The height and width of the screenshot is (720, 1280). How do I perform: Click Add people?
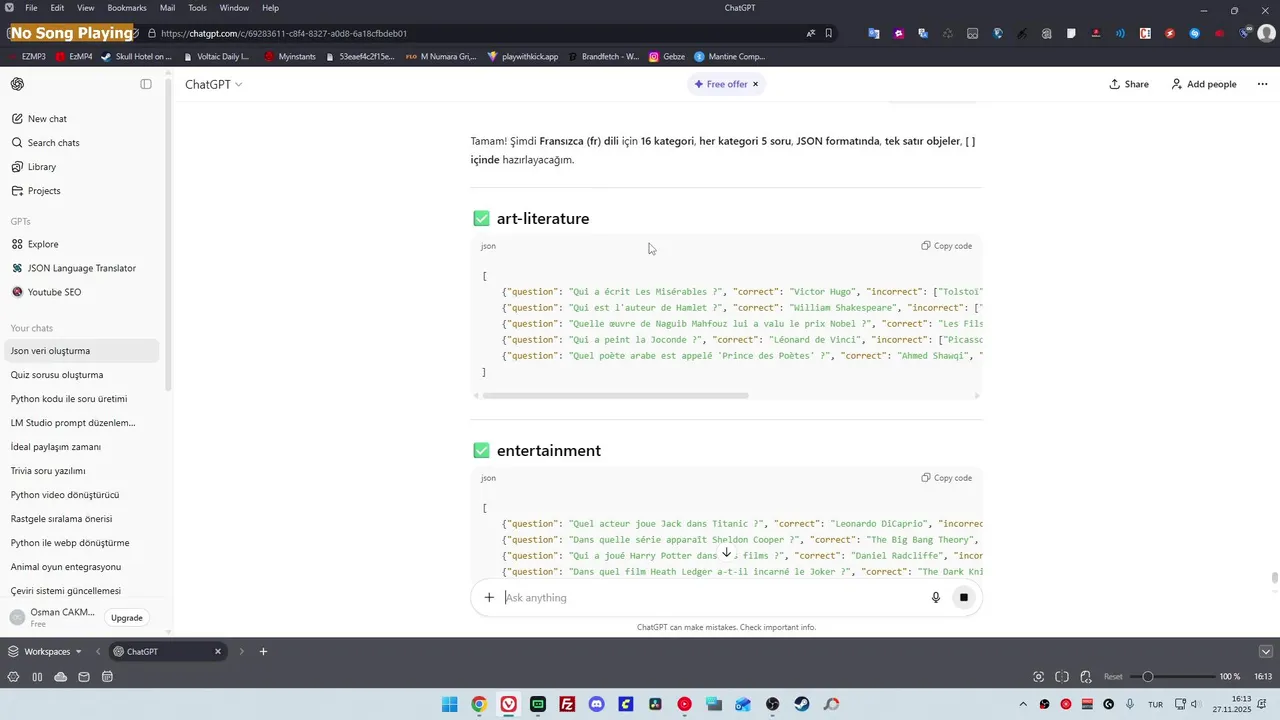(1204, 84)
